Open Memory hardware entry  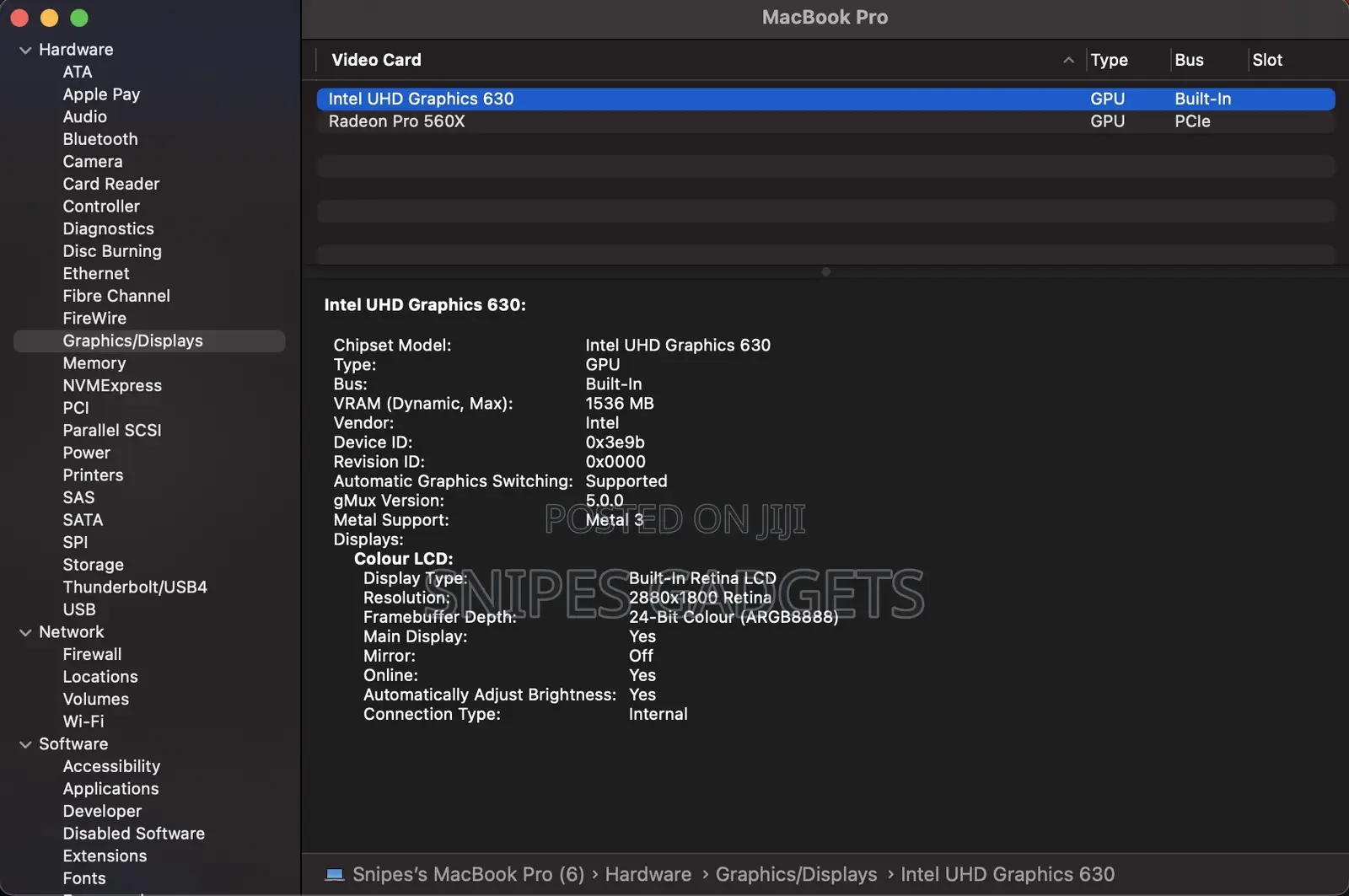tap(94, 363)
